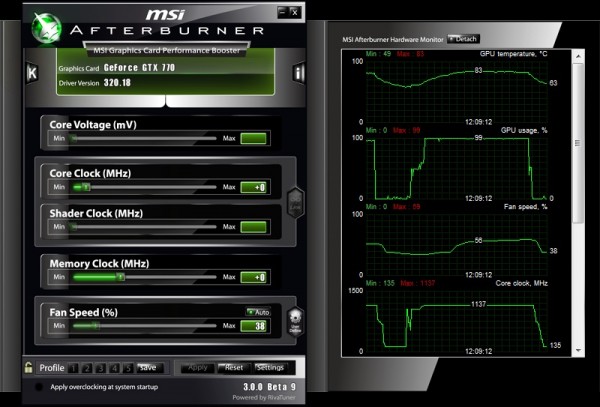This screenshot has width=600, height=407.
Task: Click the Core Clock +0 value field
Action: pyautogui.click(x=253, y=187)
